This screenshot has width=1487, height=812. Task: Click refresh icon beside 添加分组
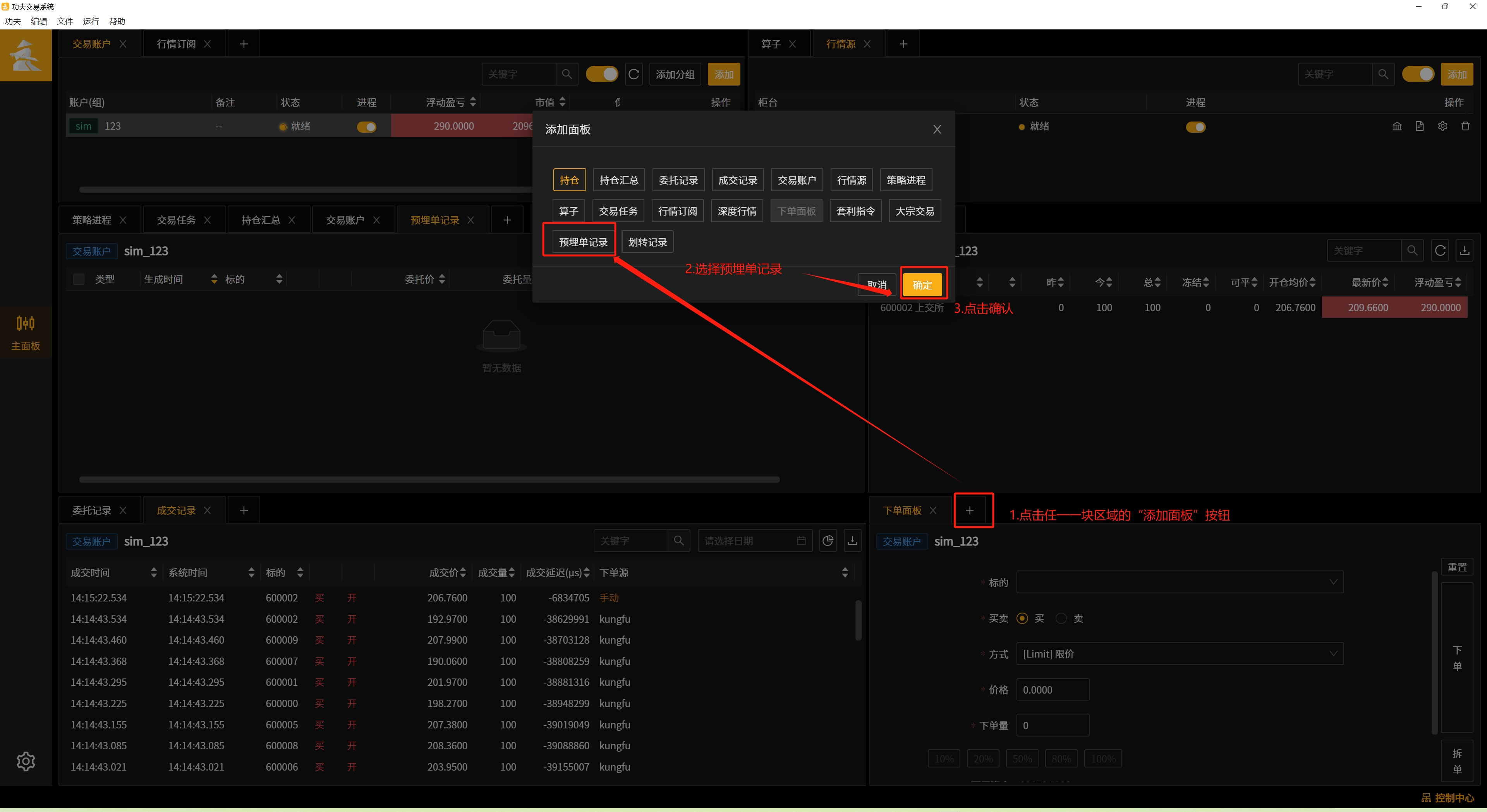[633, 74]
